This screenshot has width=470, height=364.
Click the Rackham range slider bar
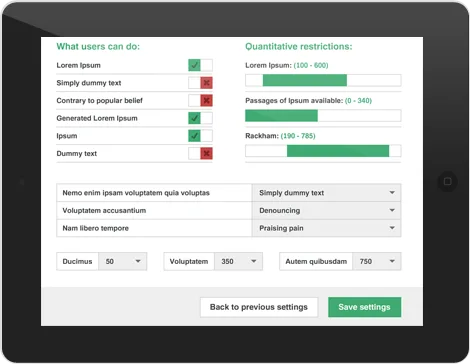click(x=323, y=151)
